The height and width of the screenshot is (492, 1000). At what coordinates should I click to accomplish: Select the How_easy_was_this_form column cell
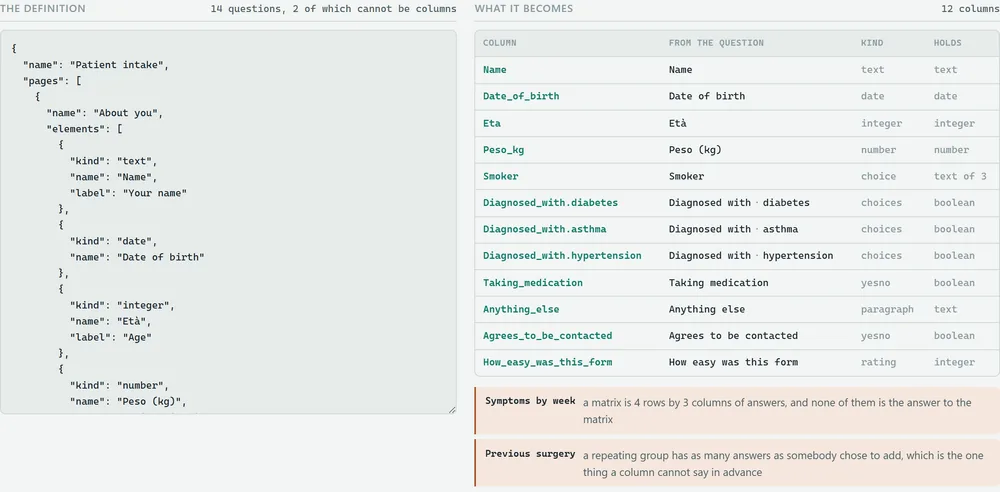547,362
